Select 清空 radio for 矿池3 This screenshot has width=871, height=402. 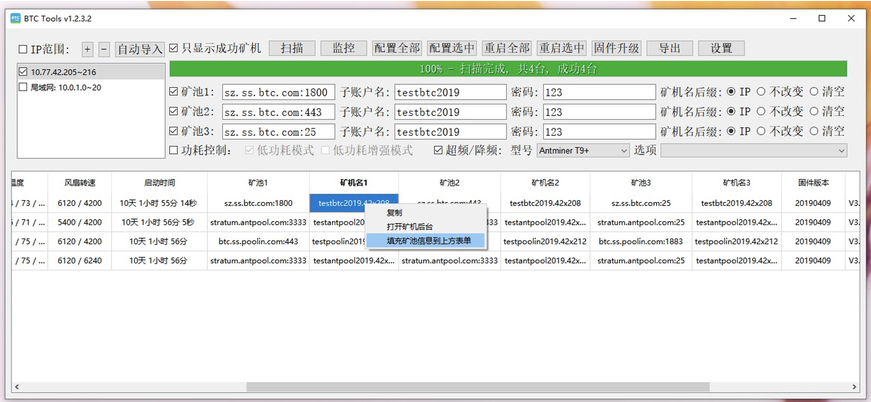(814, 131)
